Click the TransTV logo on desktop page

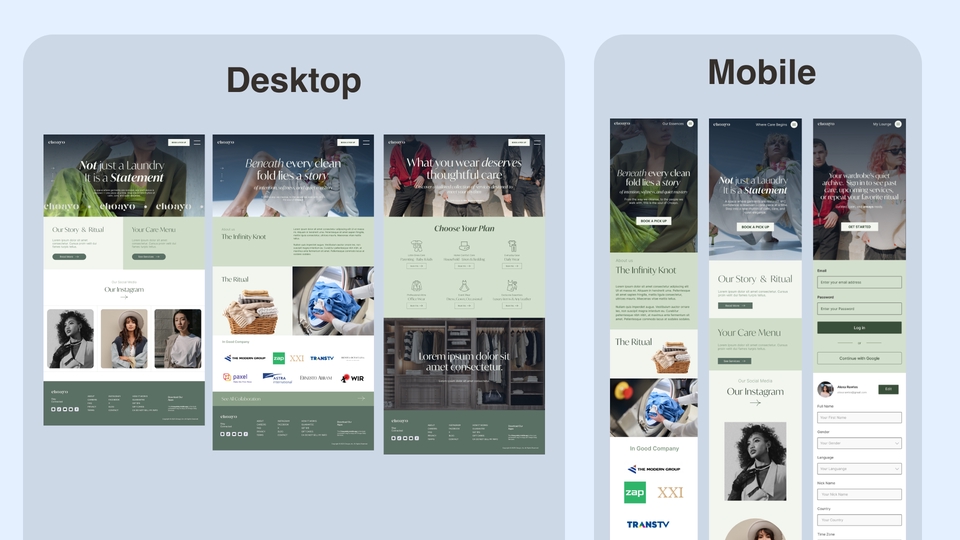point(321,358)
